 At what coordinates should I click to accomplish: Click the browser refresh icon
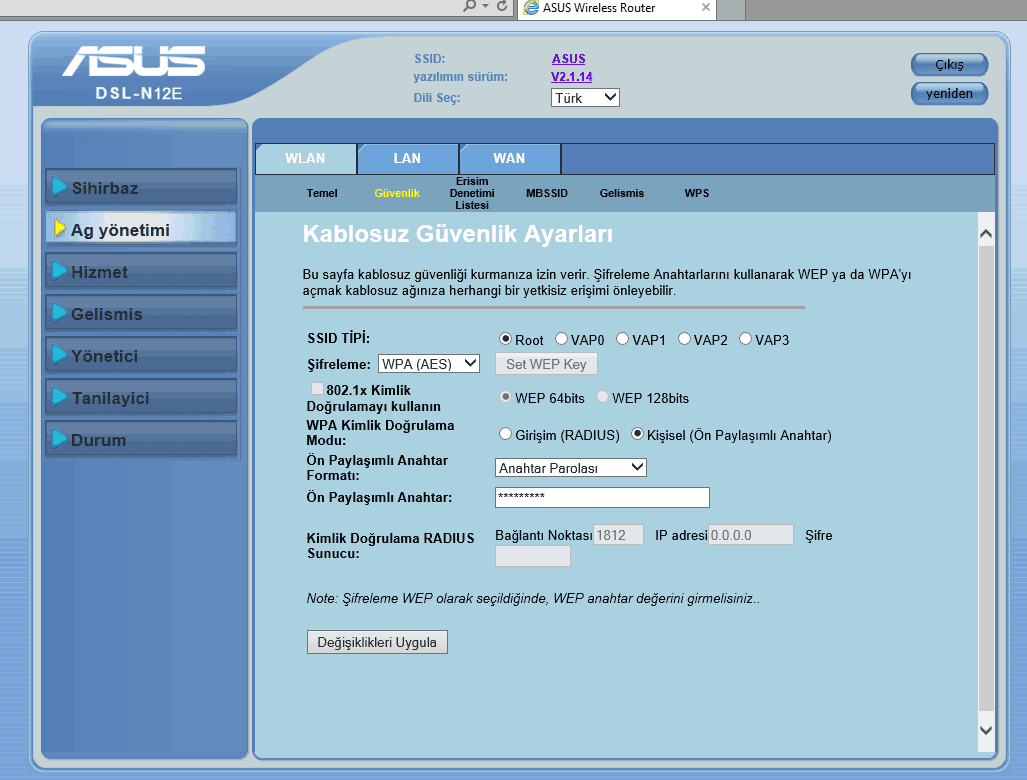(x=502, y=7)
